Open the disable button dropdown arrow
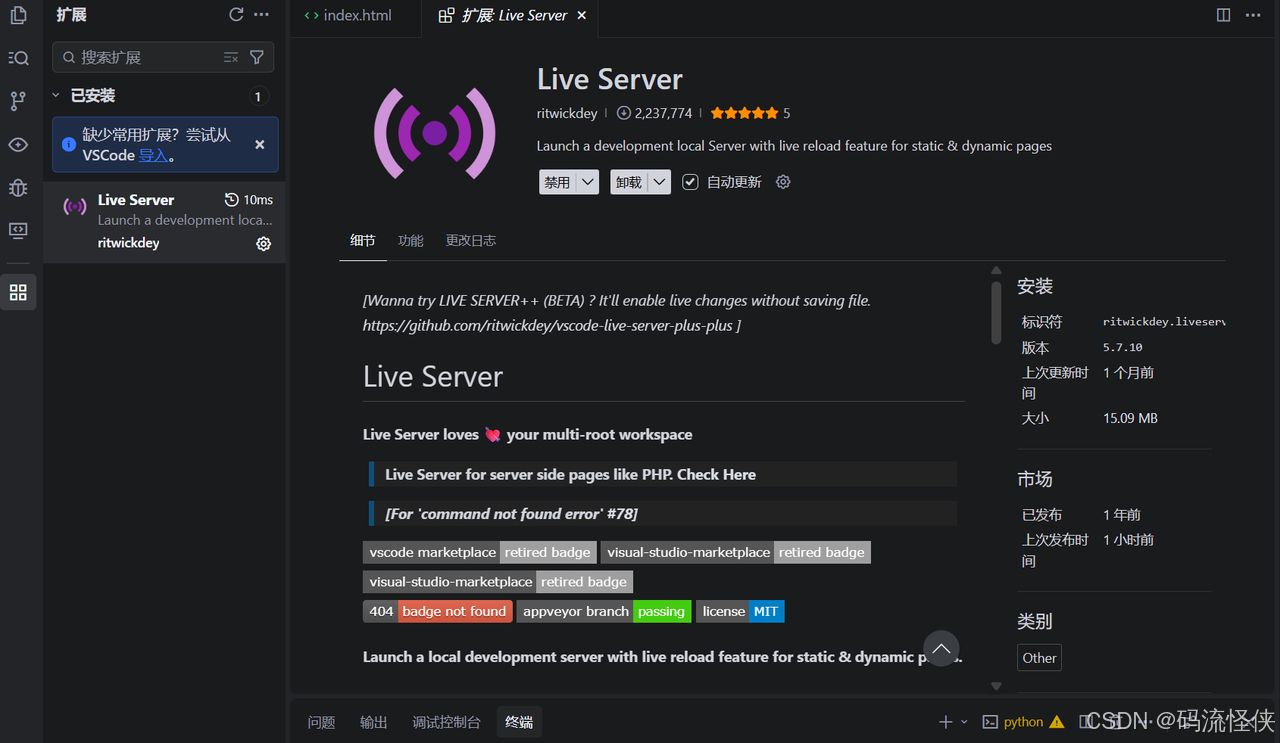This screenshot has width=1280, height=743. (588, 182)
